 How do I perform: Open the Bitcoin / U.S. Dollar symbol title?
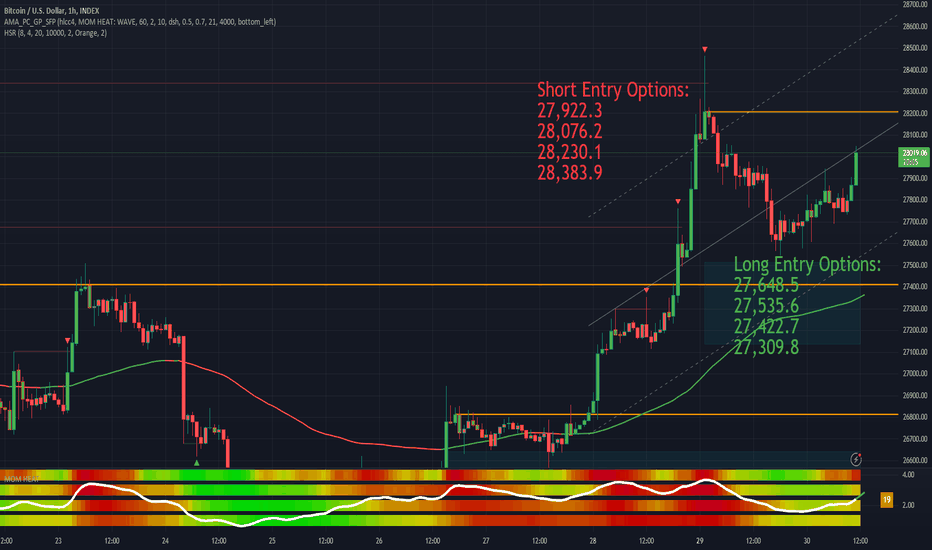point(52,11)
